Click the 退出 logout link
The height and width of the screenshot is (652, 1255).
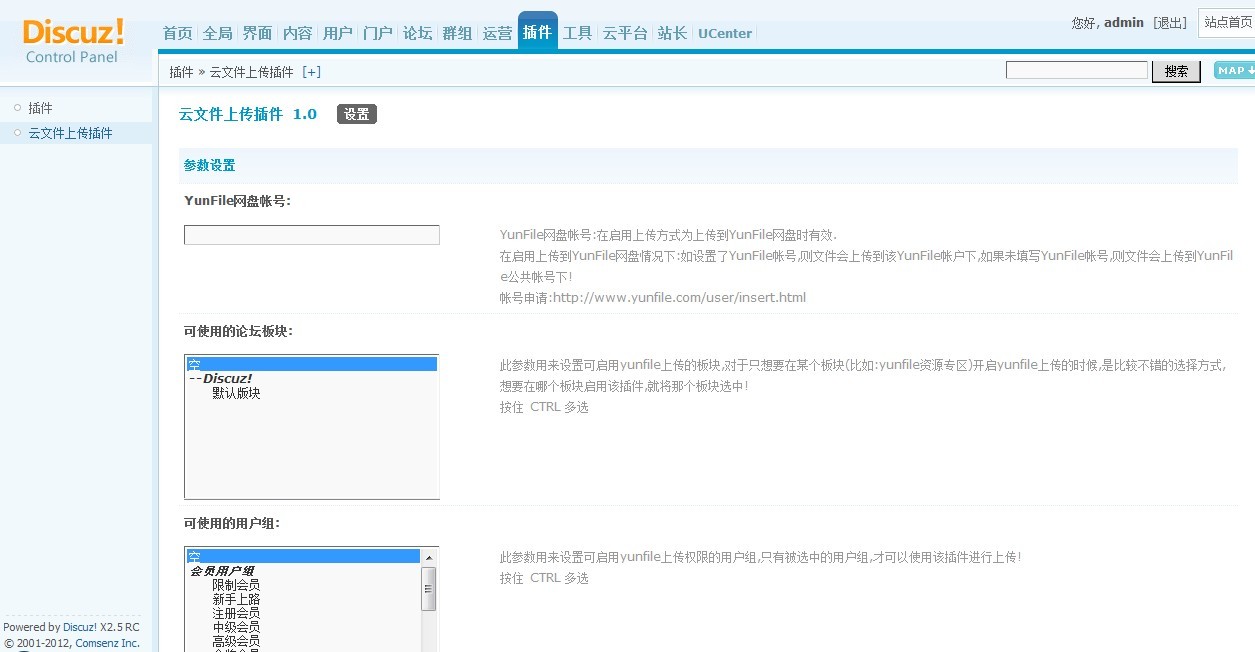[1170, 22]
